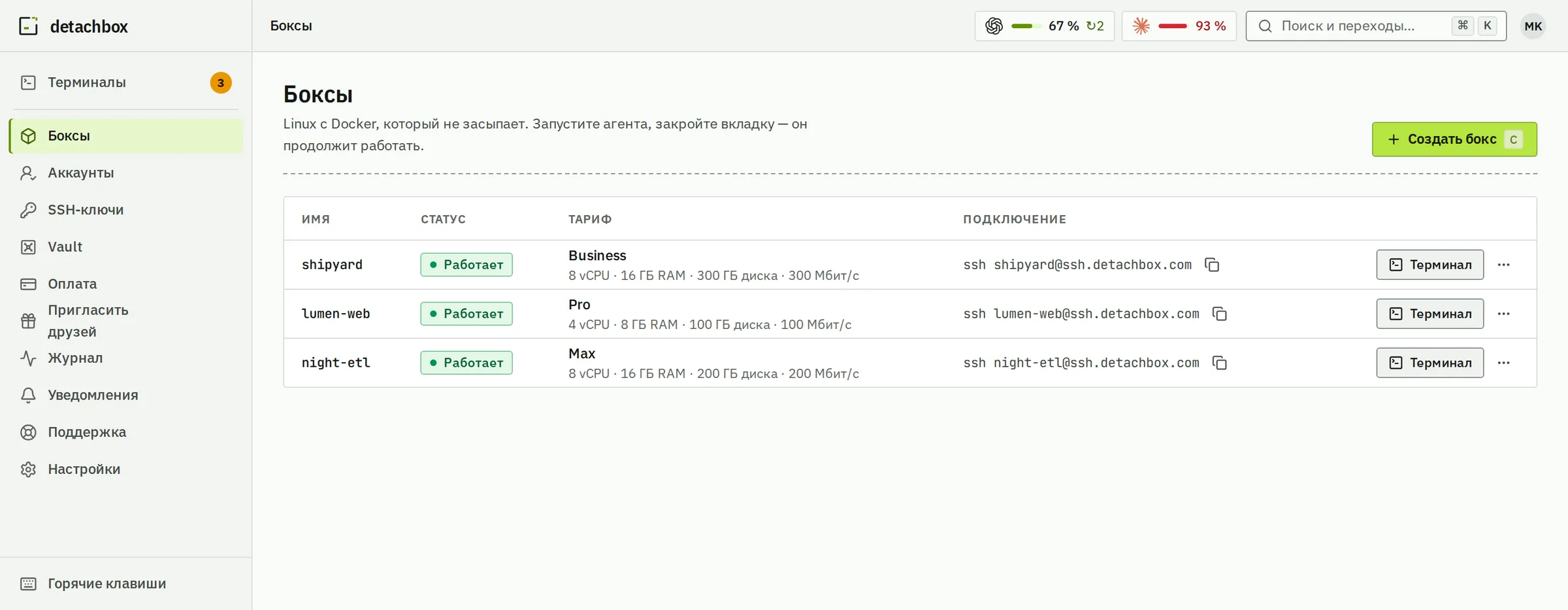The height and width of the screenshot is (610, 1568).
Task: Open Vault in the sidebar
Action: pos(125,247)
